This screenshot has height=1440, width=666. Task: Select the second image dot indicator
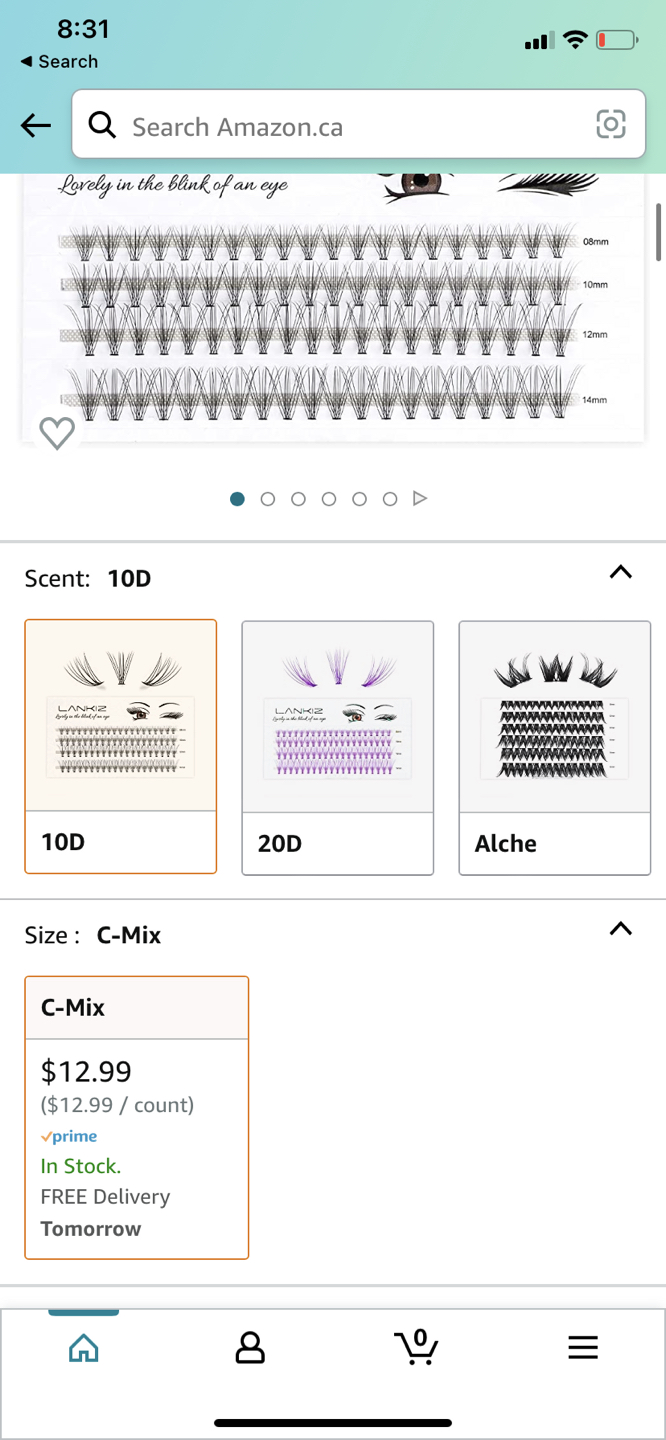(267, 499)
